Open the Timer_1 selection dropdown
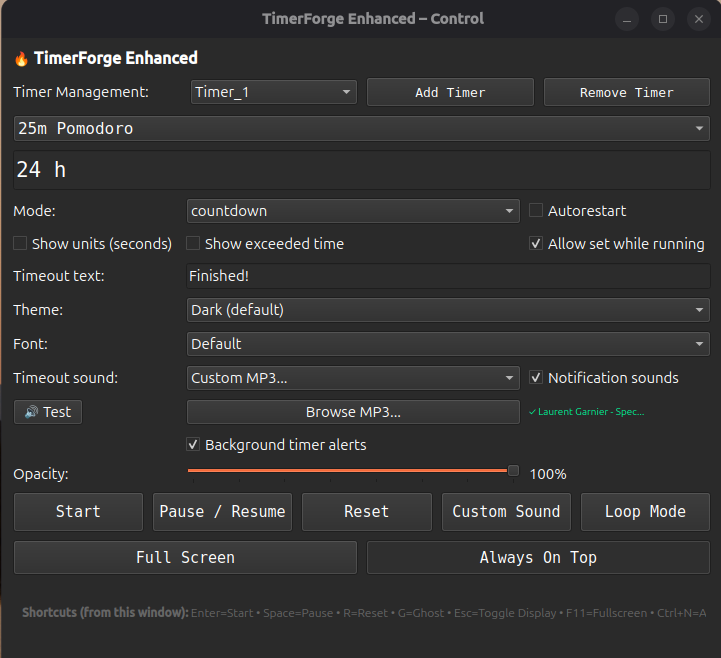This screenshot has height=658, width=721. (x=273, y=92)
